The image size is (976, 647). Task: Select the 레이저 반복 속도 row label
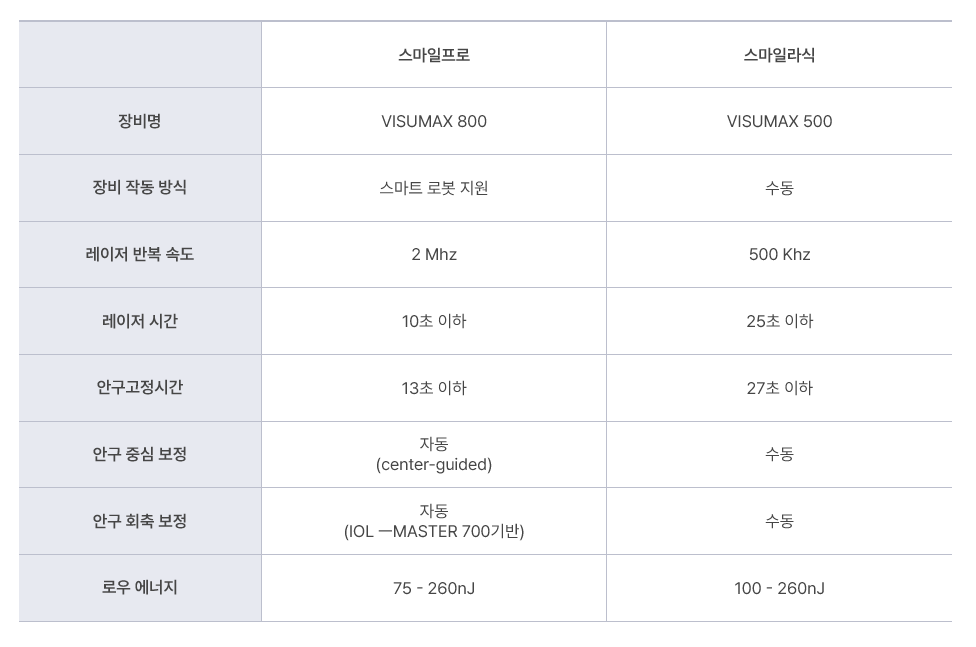coord(140,254)
